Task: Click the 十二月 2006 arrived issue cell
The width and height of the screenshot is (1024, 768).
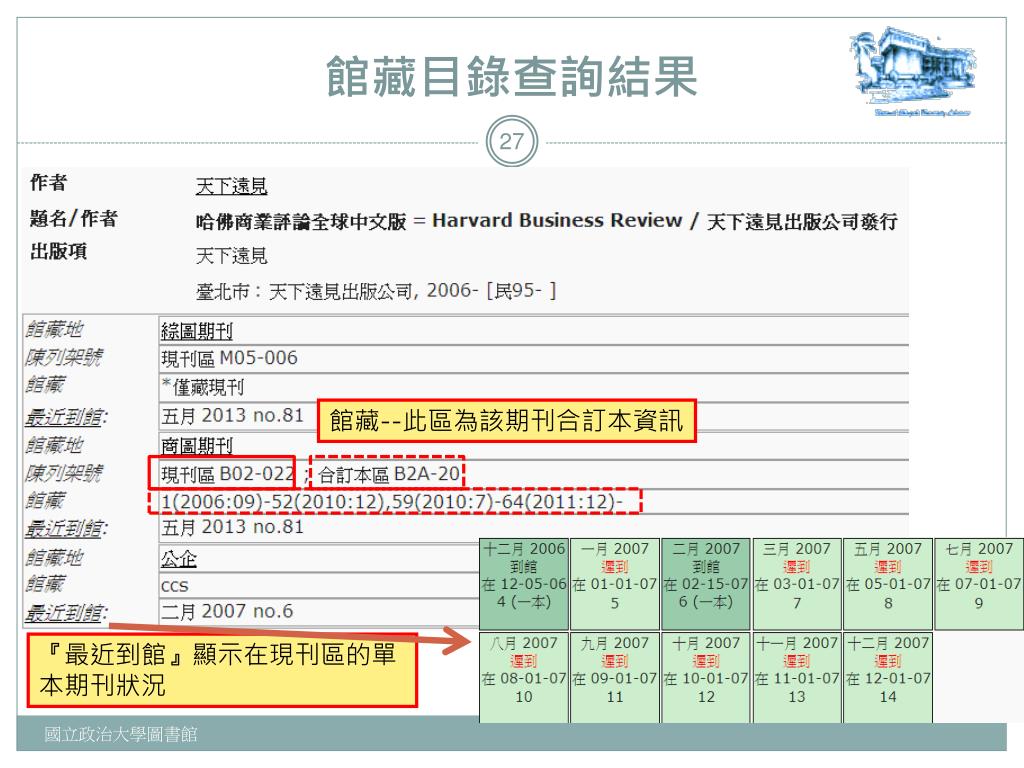Action: click(x=524, y=584)
